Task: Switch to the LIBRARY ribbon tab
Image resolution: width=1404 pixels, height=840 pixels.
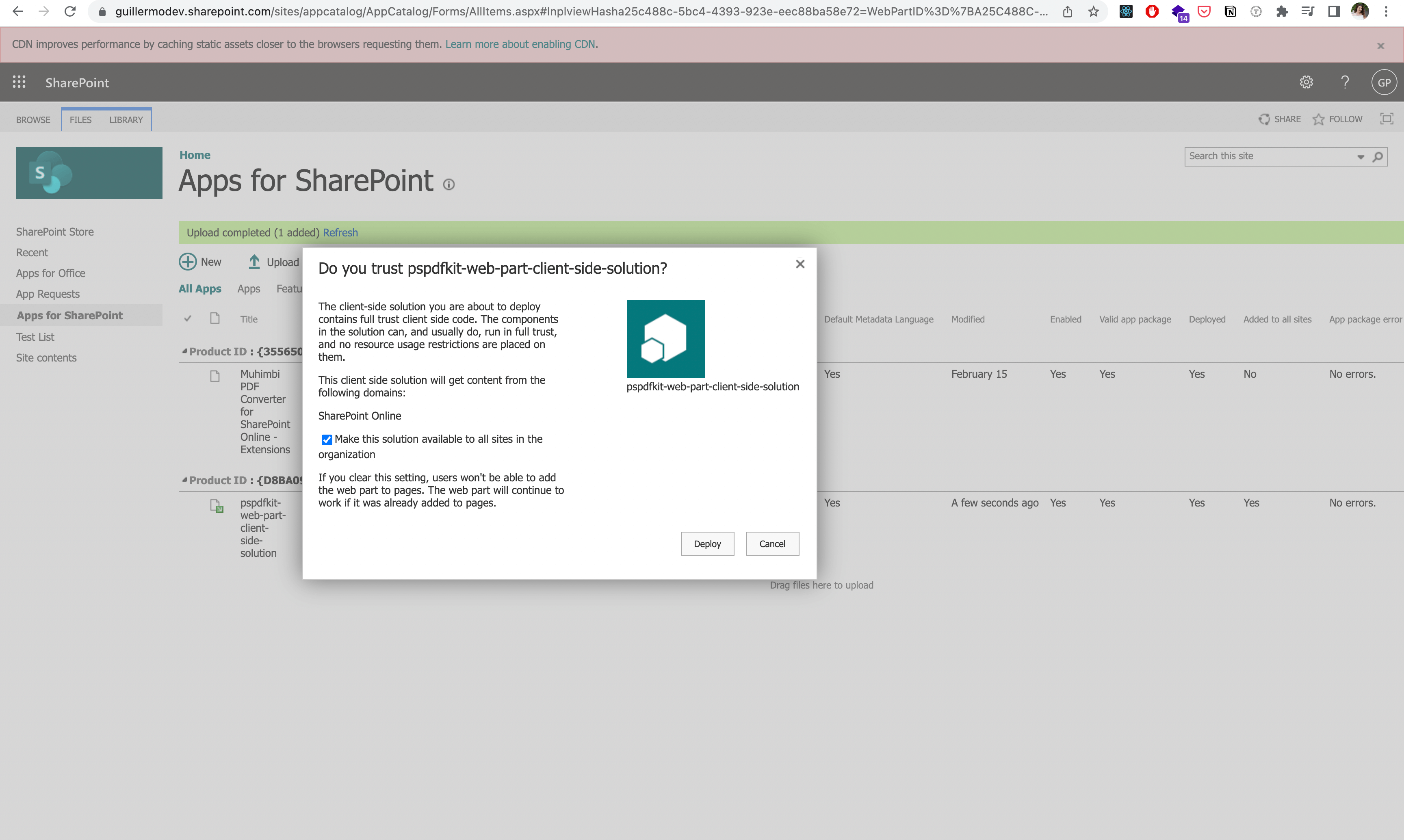Action: coord(126,120)
